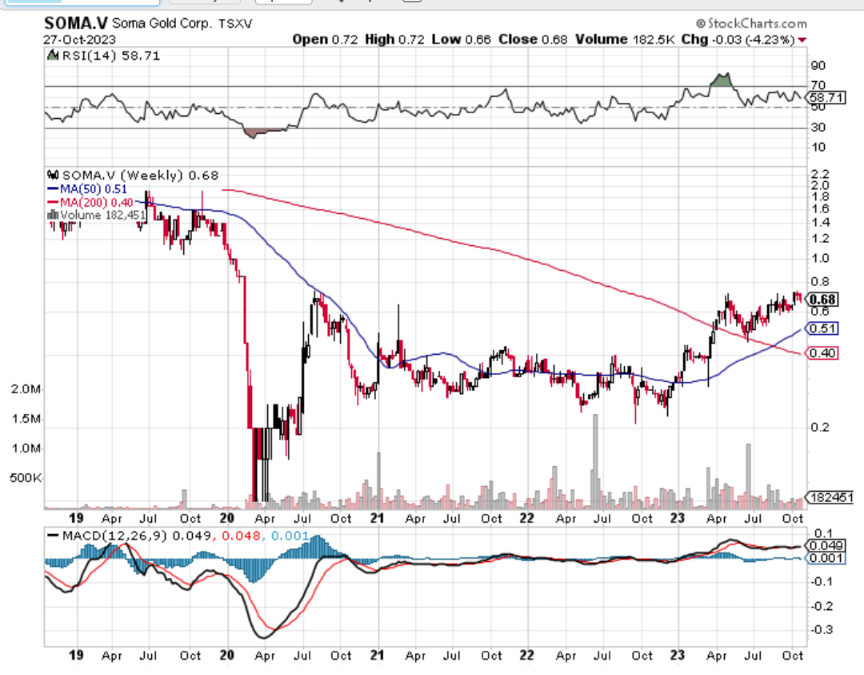Image resolution: width=864 pixels, height=675 pixels.
Task: Click the MACD(12,26,9) 0.049 legend label
Action: click(x=136, y=536)
